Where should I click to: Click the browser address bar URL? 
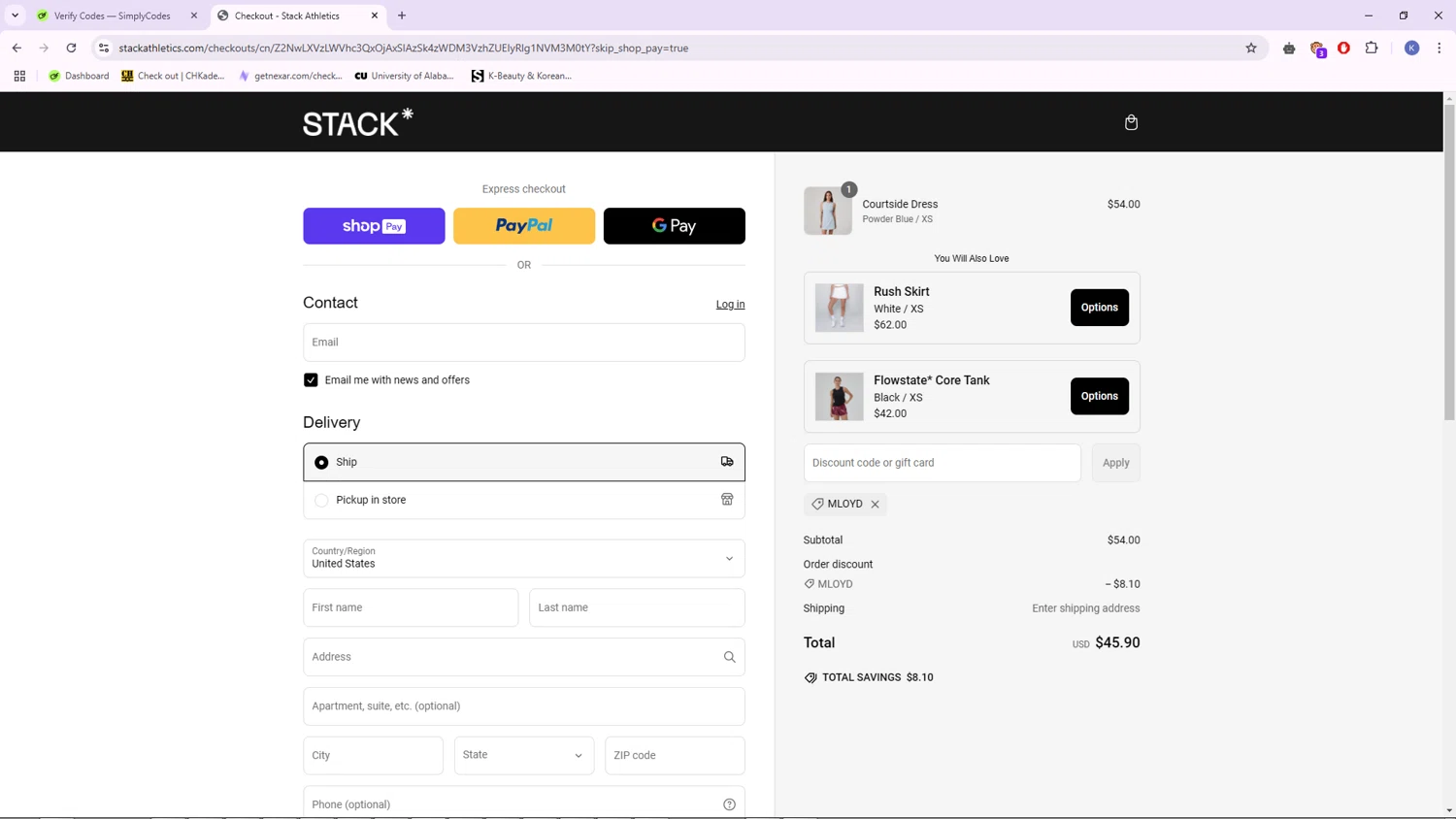(404, 48)
